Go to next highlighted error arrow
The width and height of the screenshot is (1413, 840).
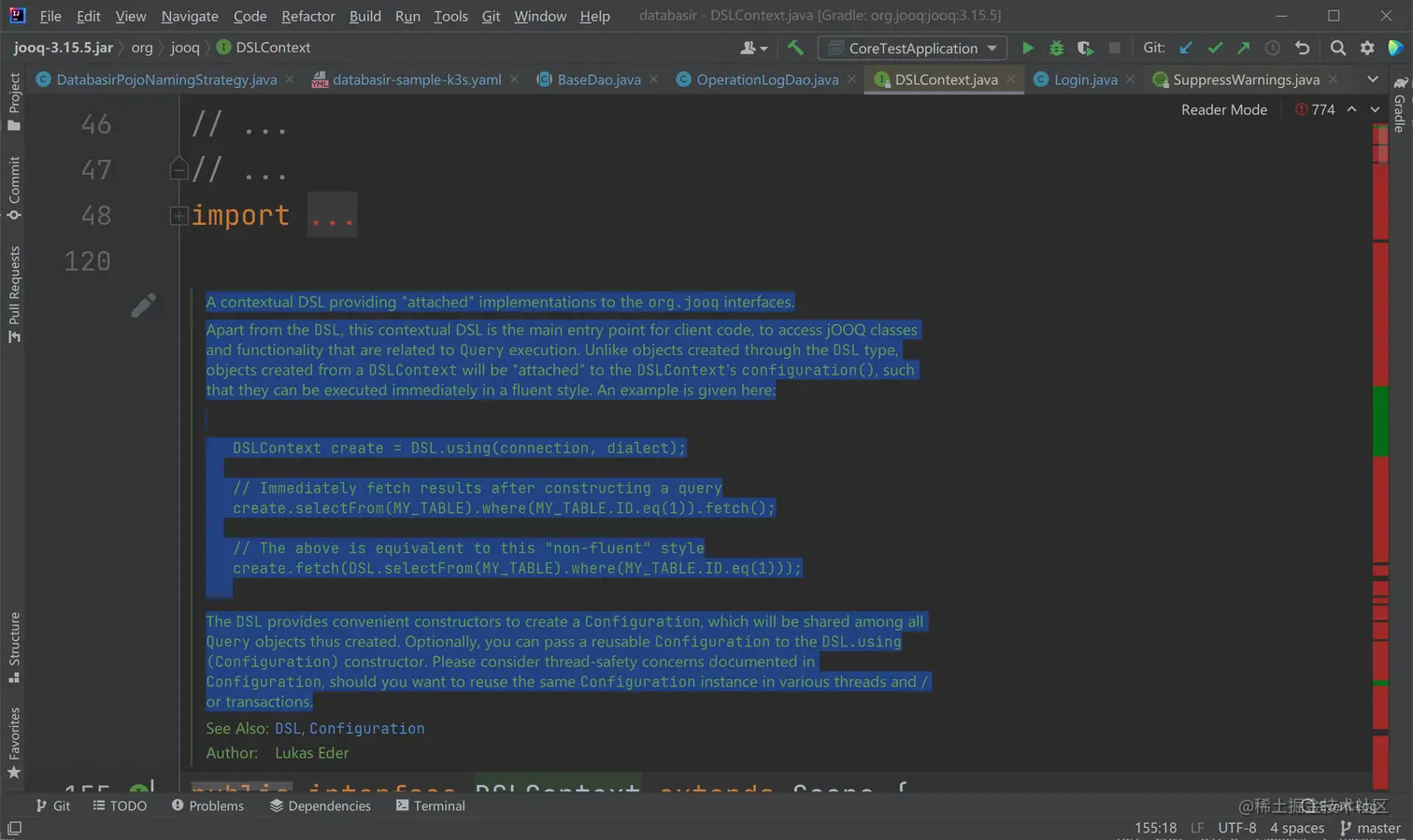1375,109
